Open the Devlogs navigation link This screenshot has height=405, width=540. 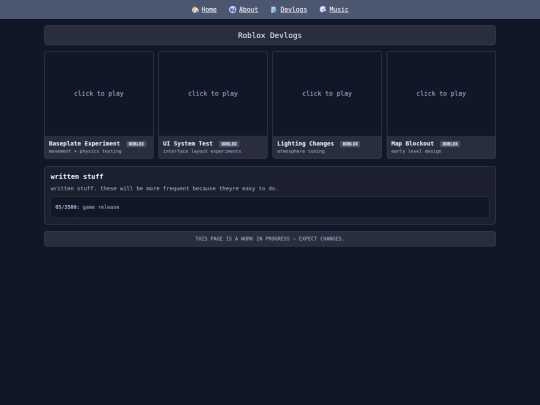click(x=294, y=10)
